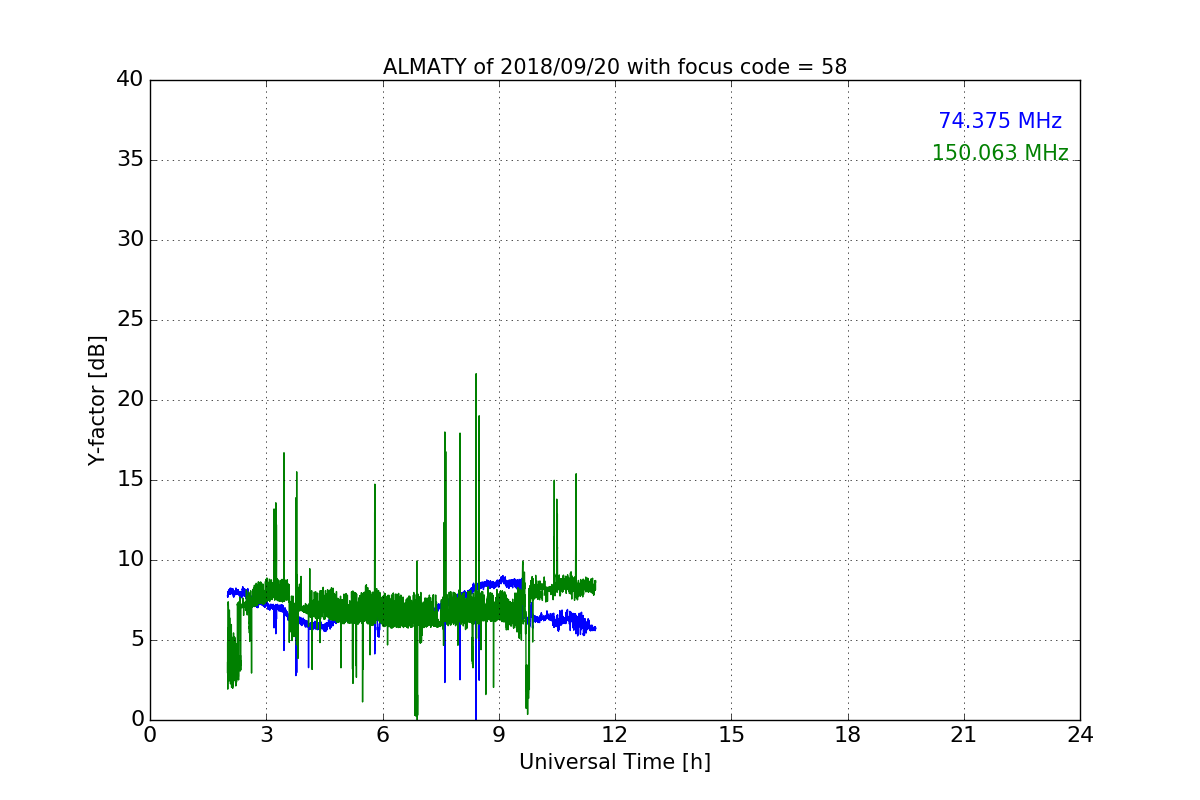Click the 'Y-factor [dB]' axis label
Screen dimensions: 1200x800
tap(97, 400)
